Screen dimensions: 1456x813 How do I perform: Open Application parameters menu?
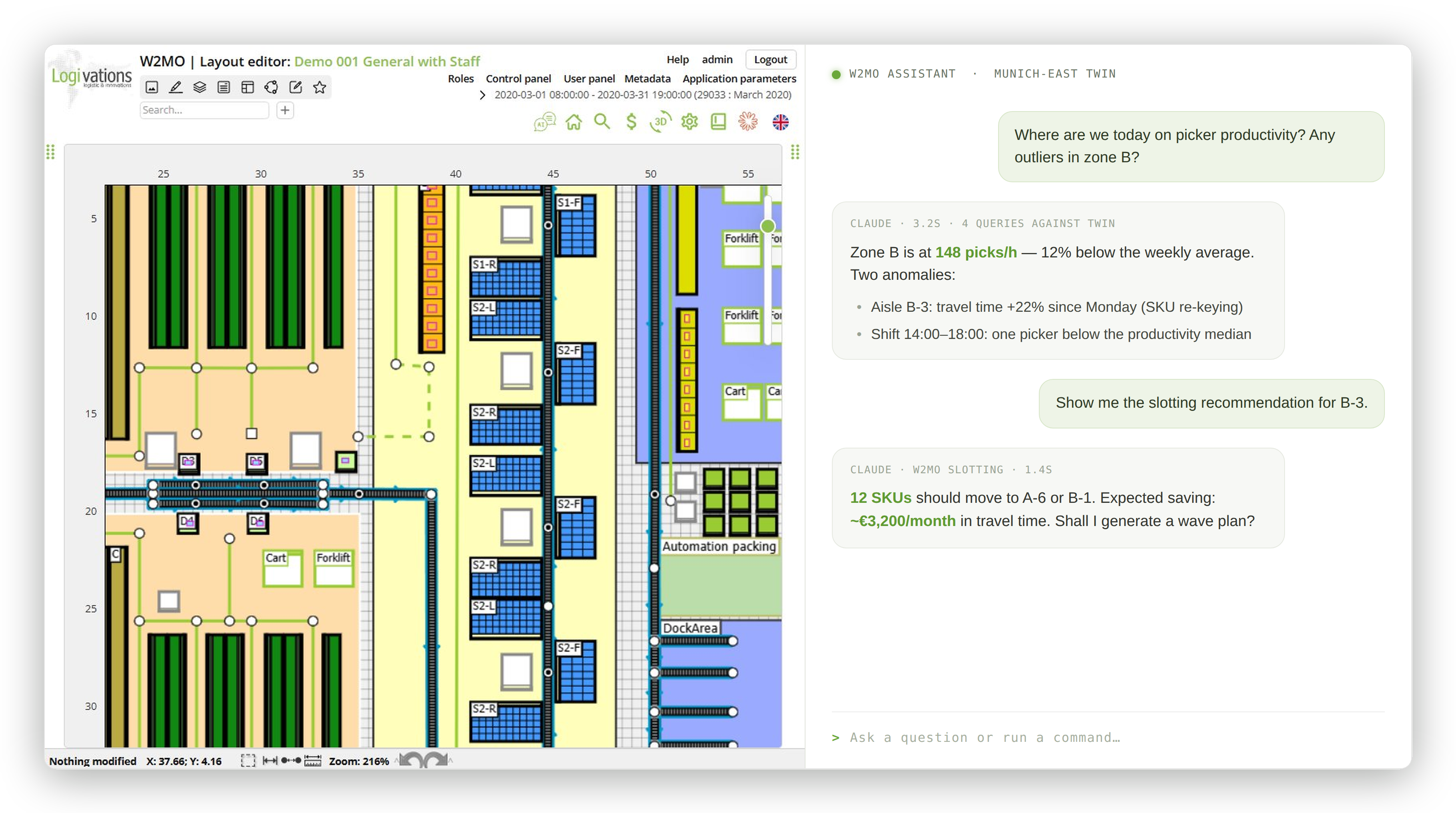pos(739,79)
